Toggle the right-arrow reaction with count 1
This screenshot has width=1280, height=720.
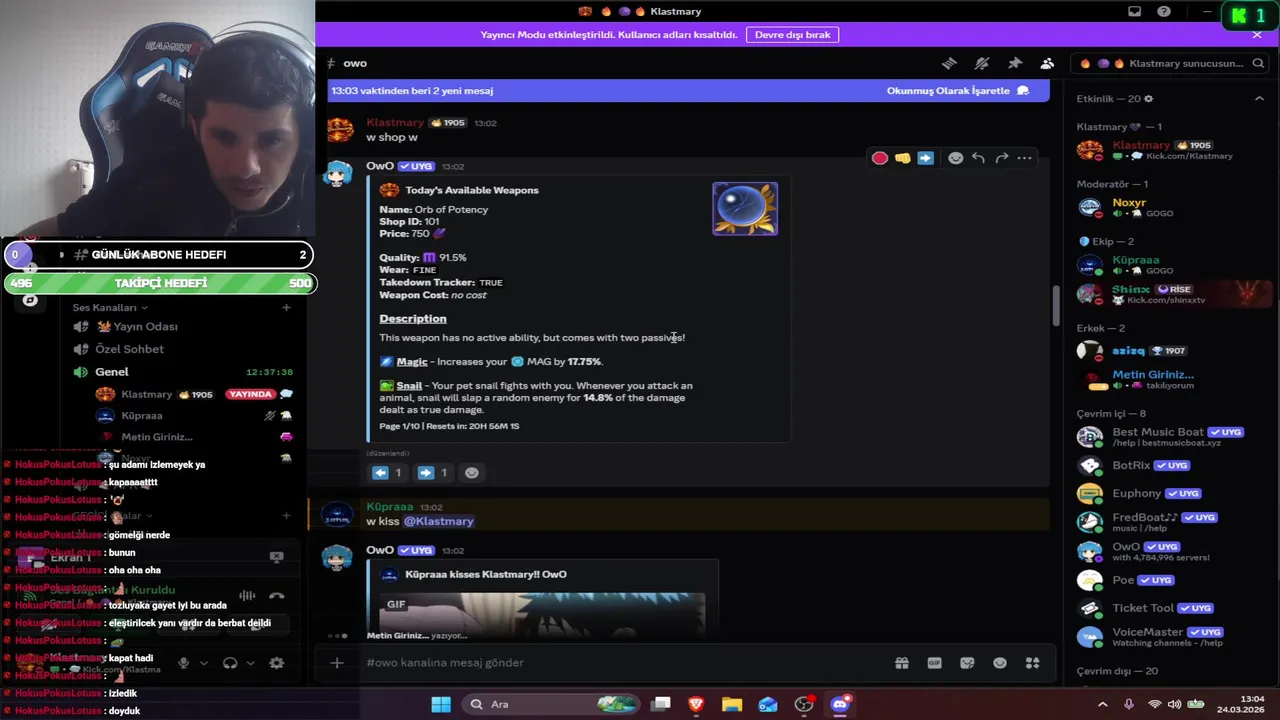click(434, 473)
